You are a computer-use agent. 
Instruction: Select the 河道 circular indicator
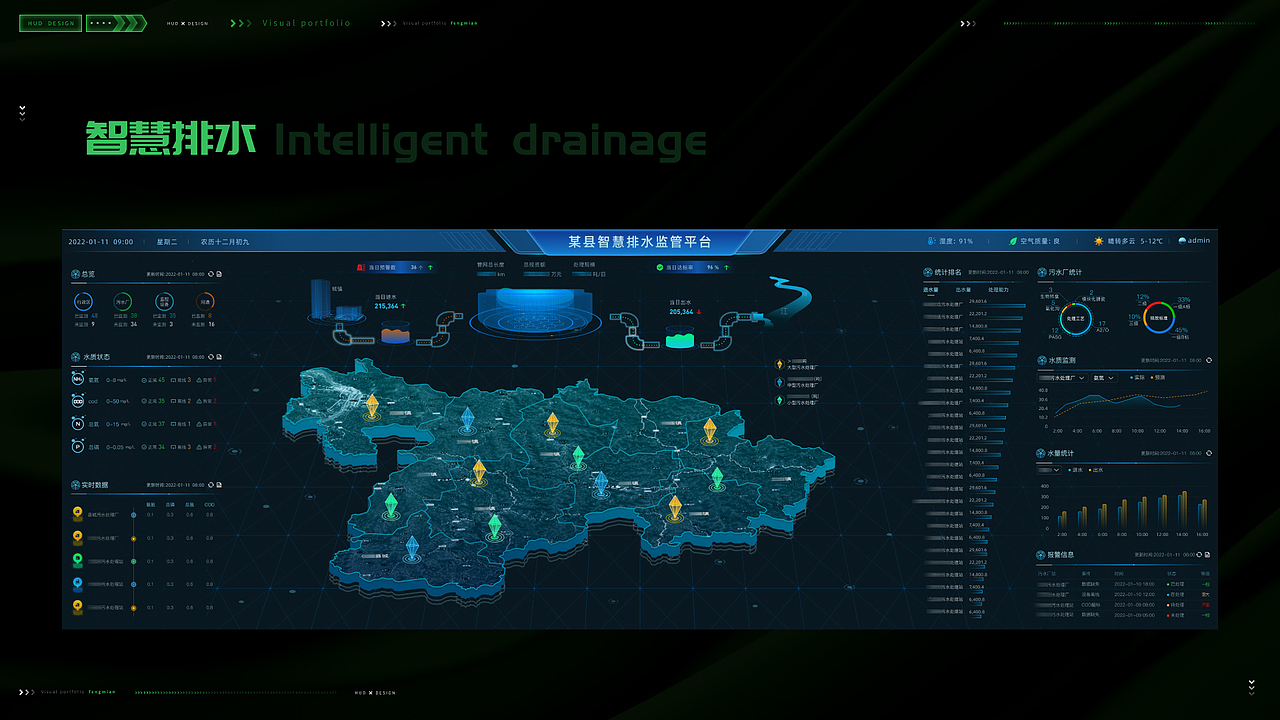point(204,301)
